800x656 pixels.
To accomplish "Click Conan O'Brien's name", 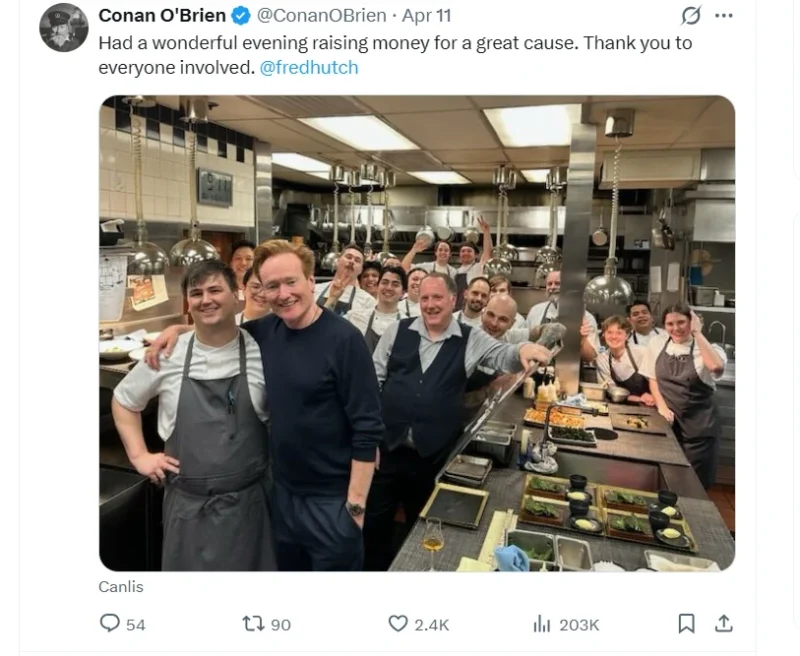I will click(x=162, y=15).
